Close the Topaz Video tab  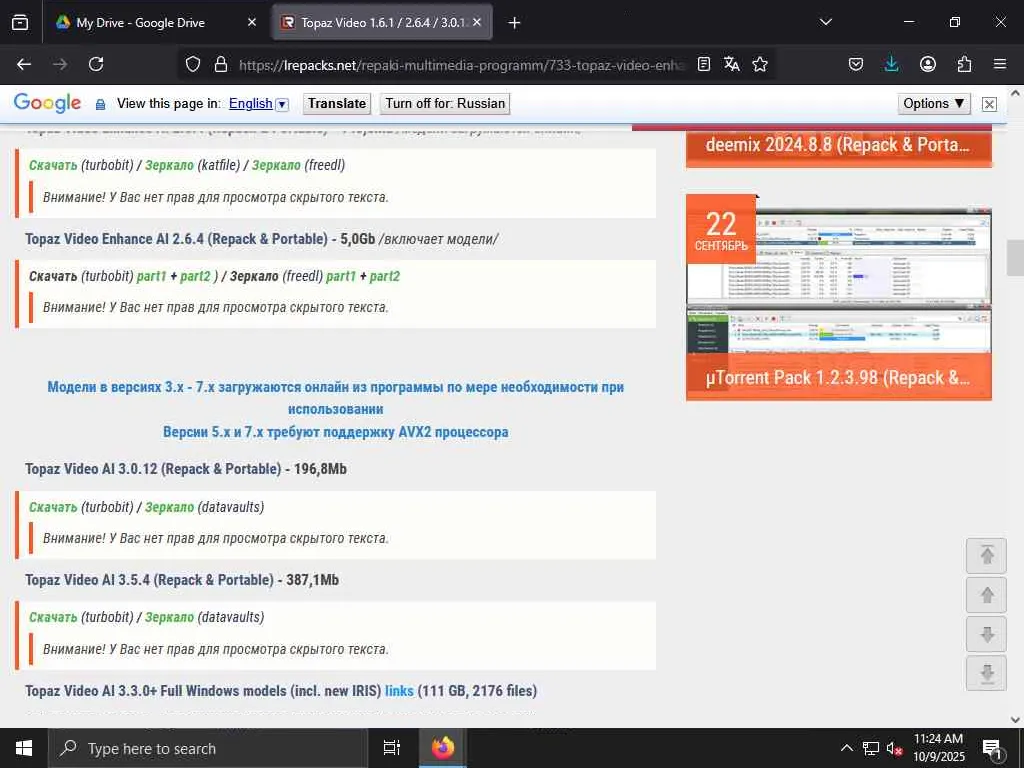(477, 22)
